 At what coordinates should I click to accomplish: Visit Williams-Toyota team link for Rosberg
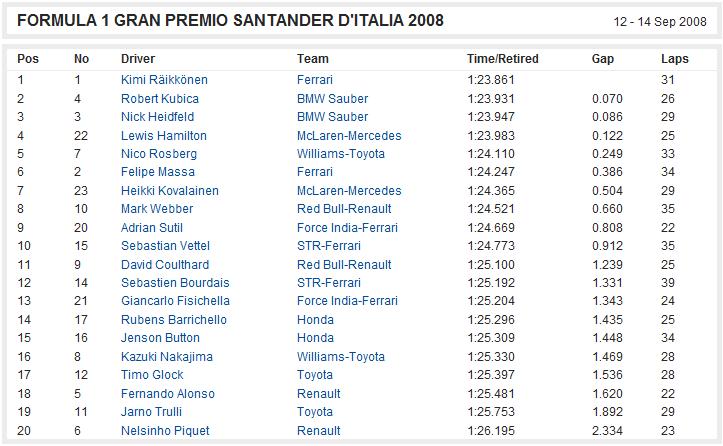[341, 154]
